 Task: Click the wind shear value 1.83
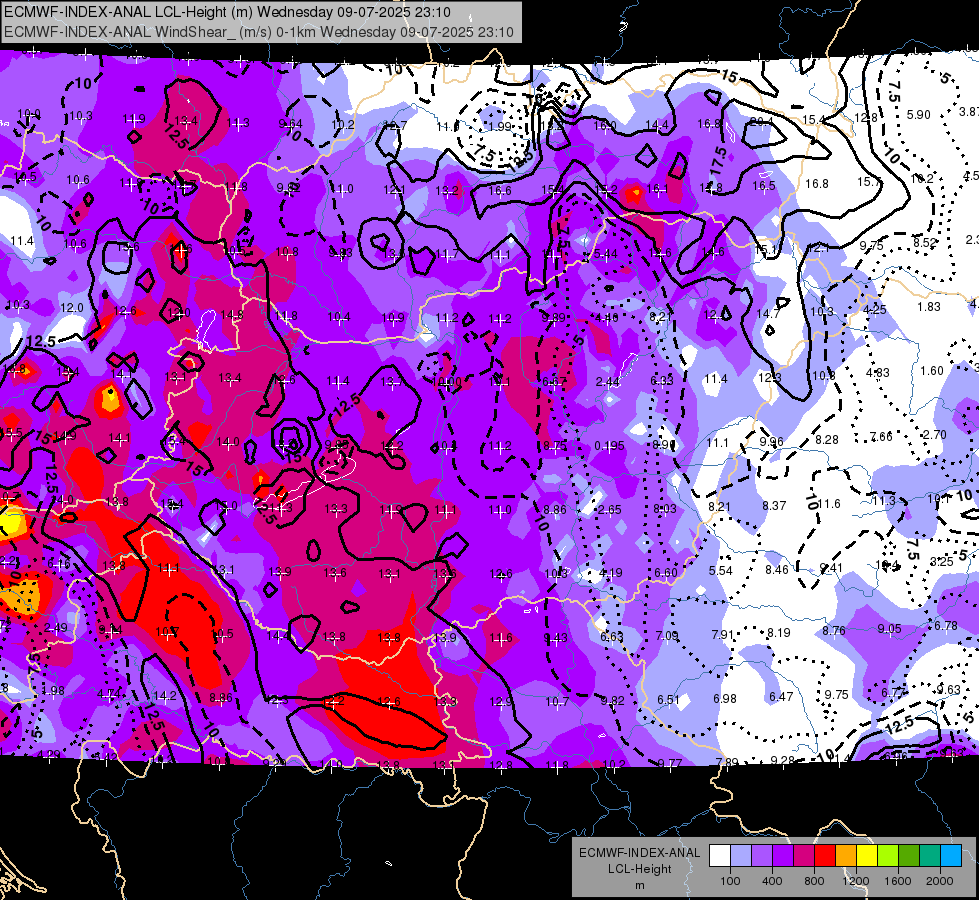click(x=929, y=307)
